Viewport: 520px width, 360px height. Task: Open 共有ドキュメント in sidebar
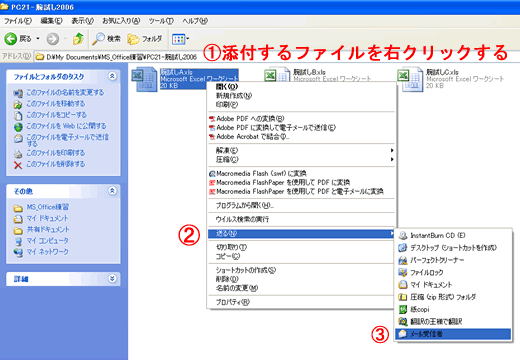[48, 229]
